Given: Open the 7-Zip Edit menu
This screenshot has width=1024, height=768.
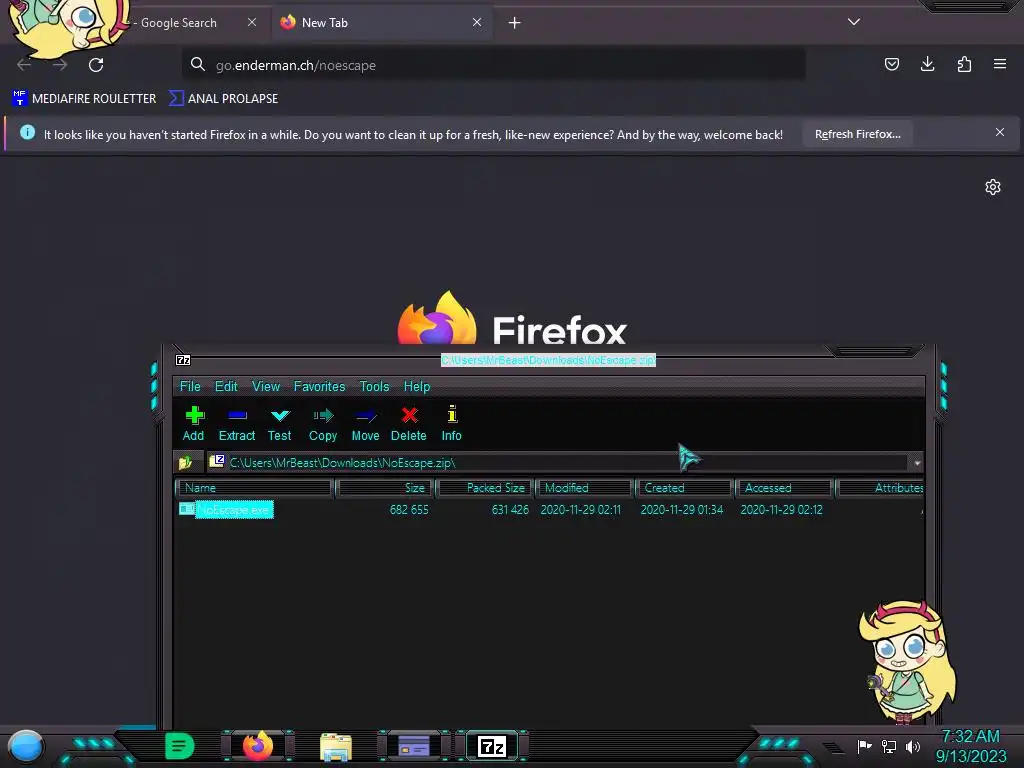Looking at the screenshot, I should coord(226,387).
